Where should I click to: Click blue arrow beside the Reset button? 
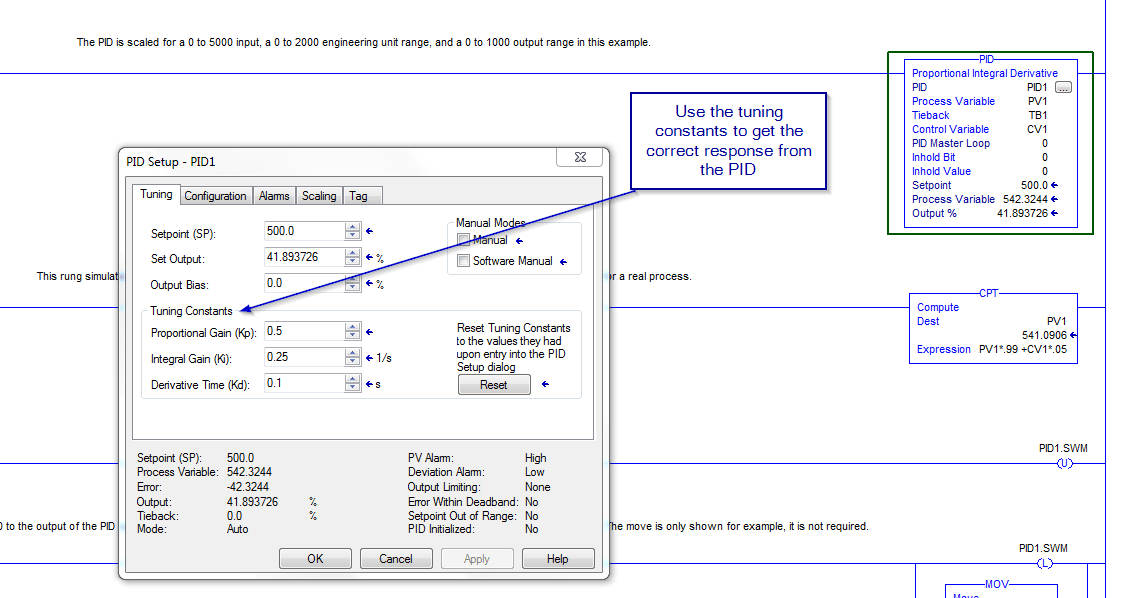pyautogui.click(x=545, y=384)
